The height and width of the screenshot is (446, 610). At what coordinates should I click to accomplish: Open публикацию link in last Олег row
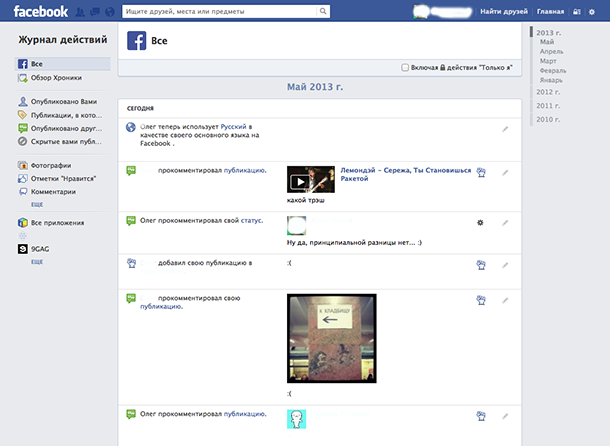click(245, 414)
